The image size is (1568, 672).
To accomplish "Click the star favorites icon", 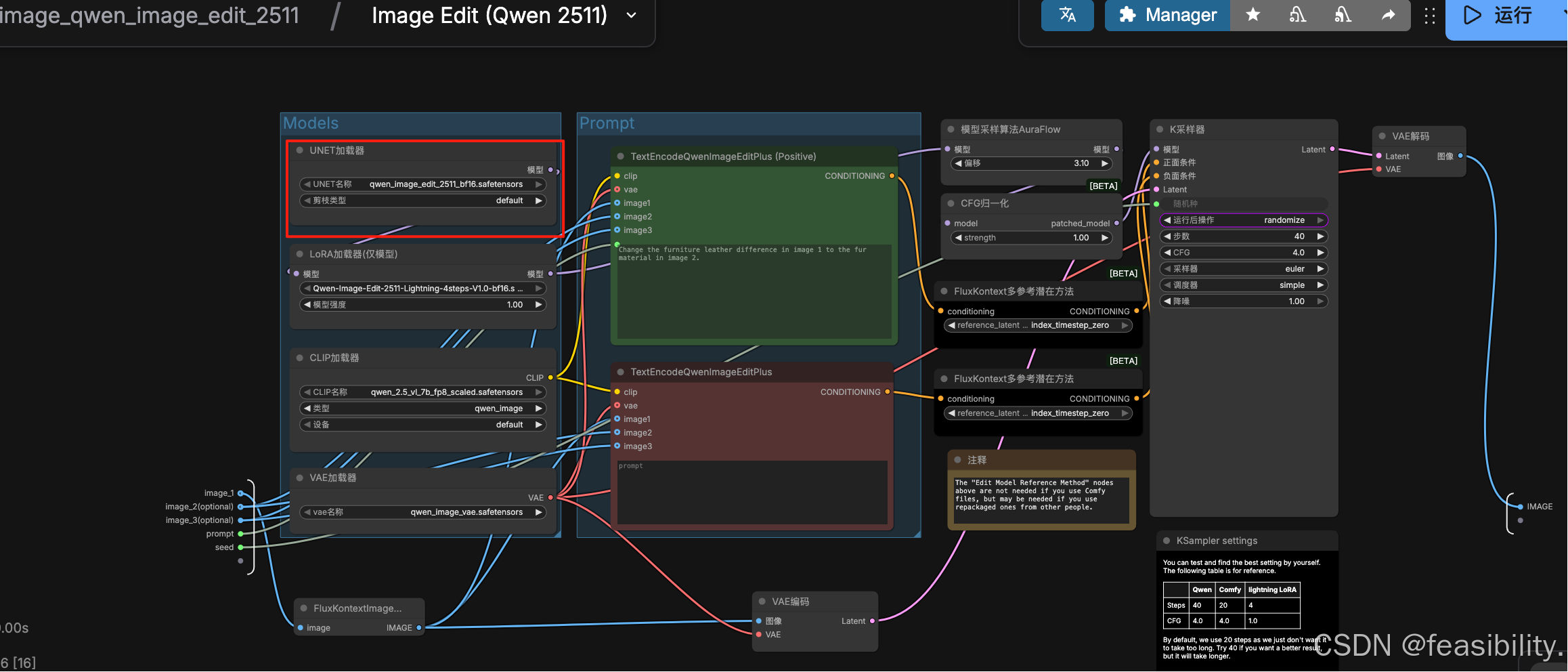I will 1253,15.
